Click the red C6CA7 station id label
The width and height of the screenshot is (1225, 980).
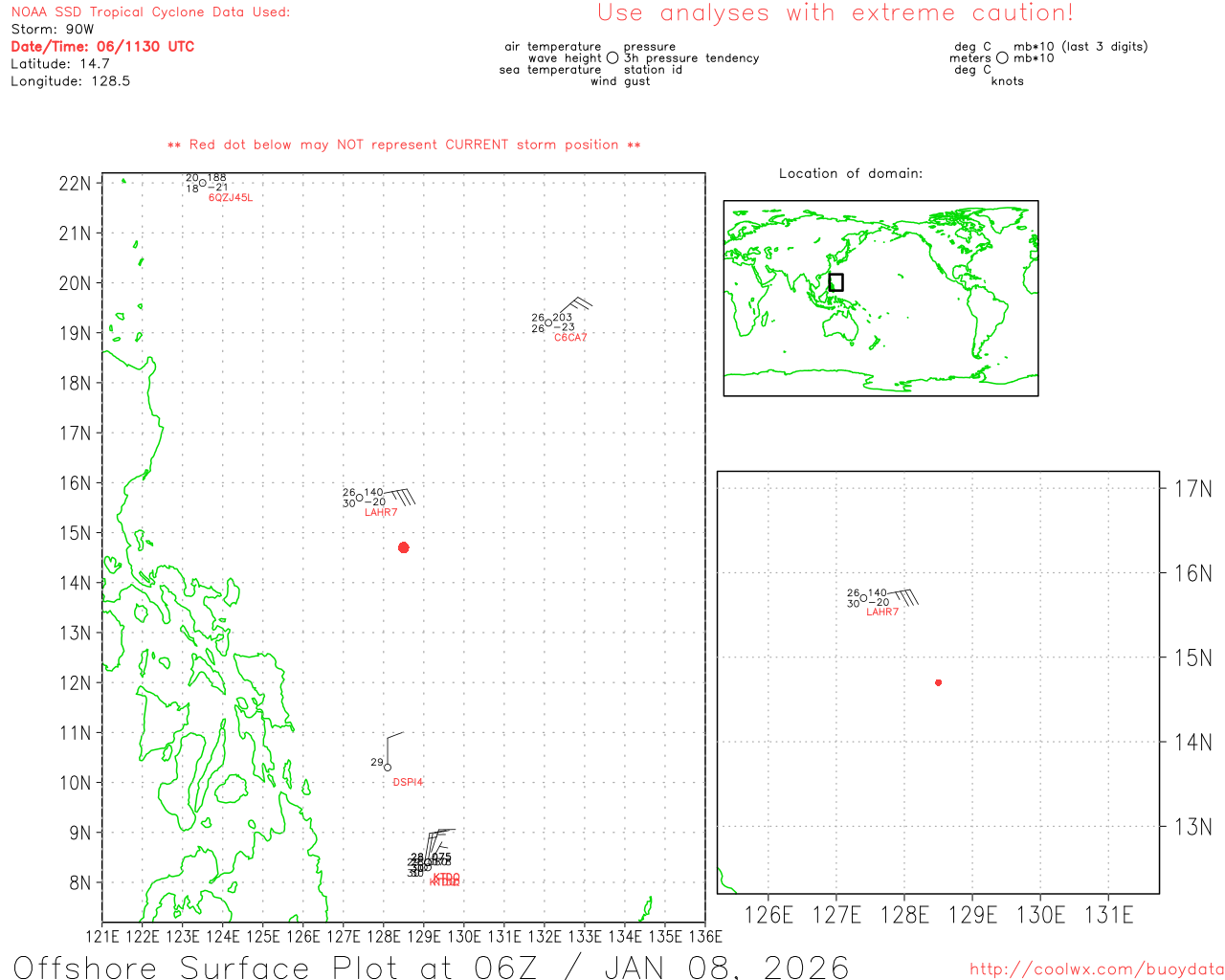(x=570, y=338)
